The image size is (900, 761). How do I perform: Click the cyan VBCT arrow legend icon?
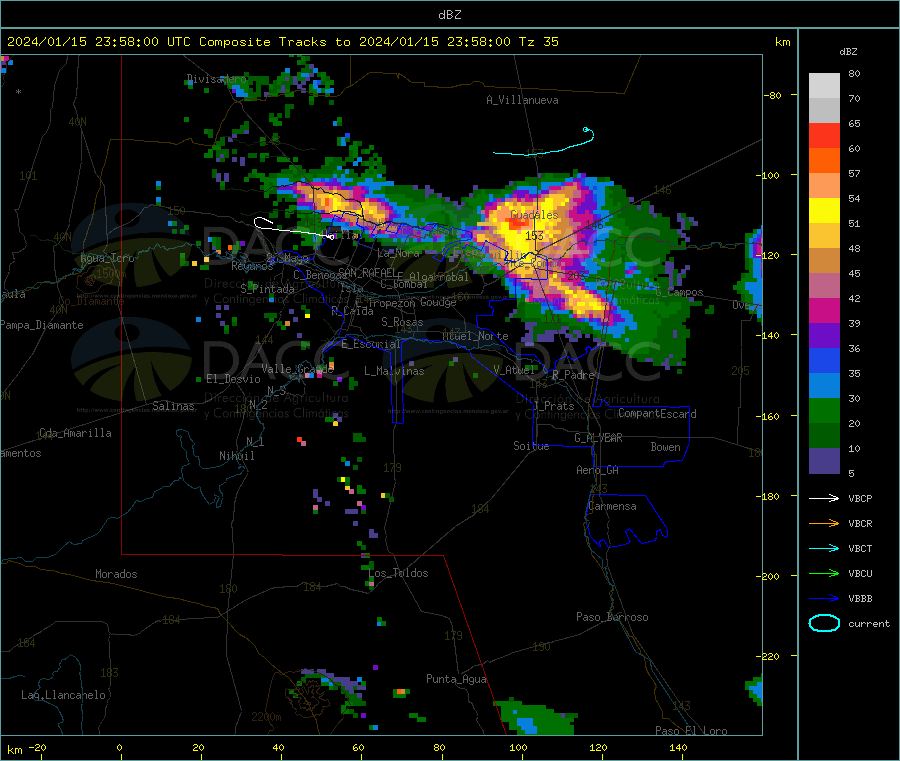coord(824,548)
